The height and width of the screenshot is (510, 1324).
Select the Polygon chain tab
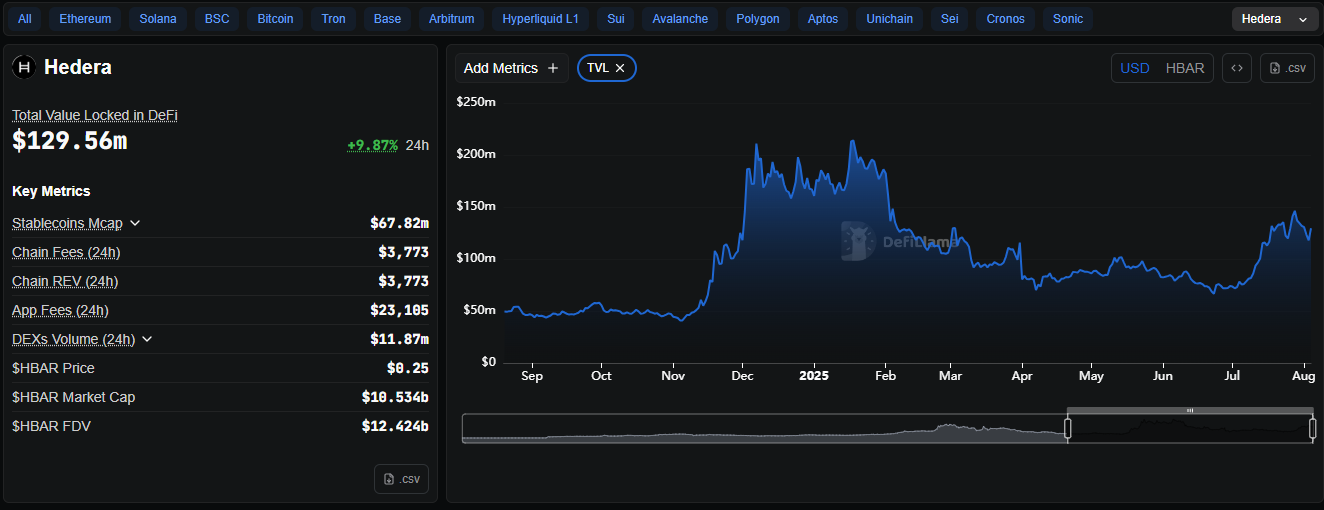758,19
